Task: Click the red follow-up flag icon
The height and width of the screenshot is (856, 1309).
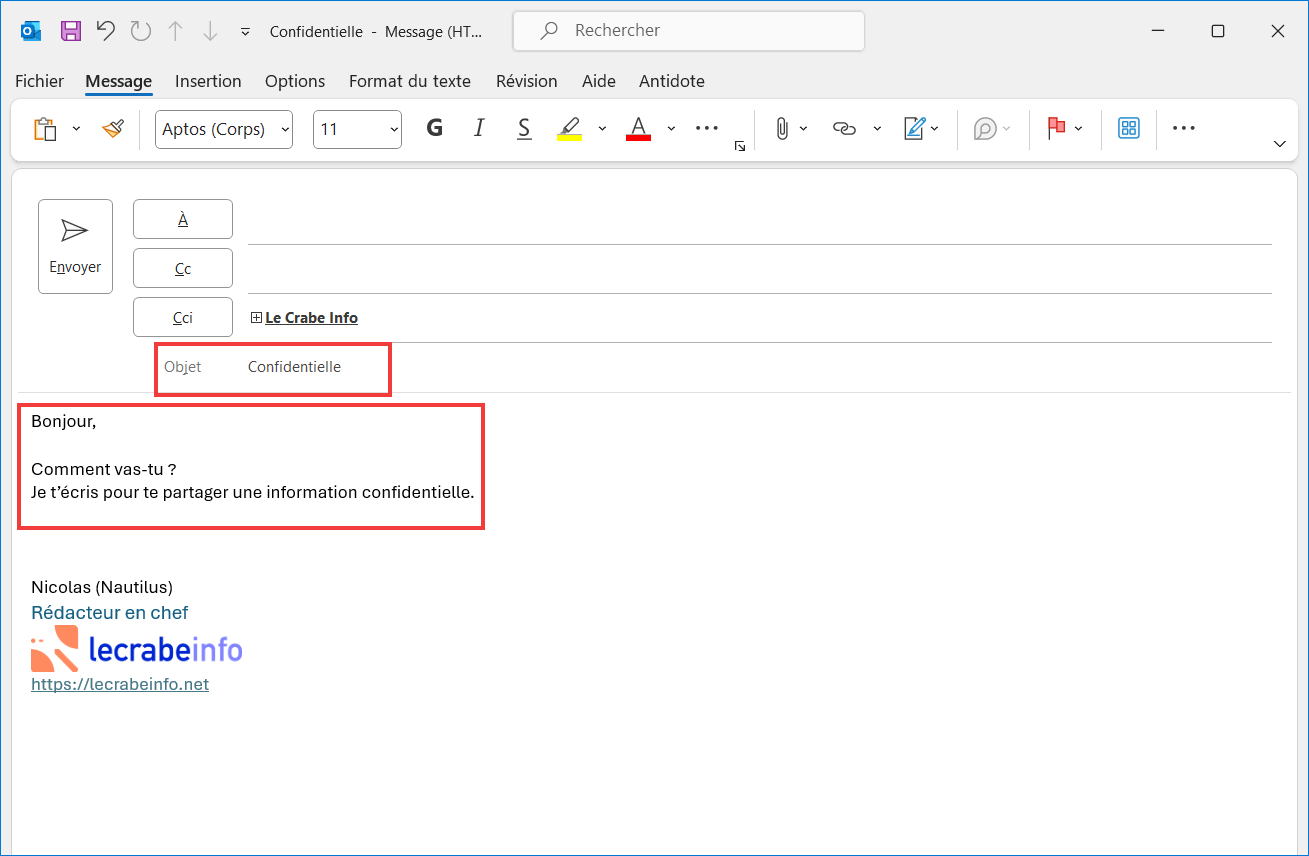Action: pos(1055,128)
